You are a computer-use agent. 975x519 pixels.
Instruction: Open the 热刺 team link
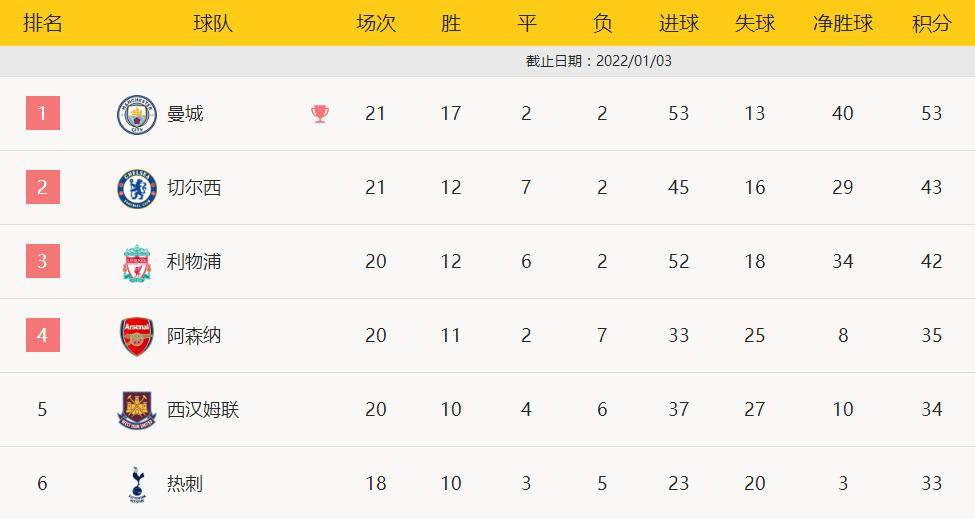click(185, 484)
